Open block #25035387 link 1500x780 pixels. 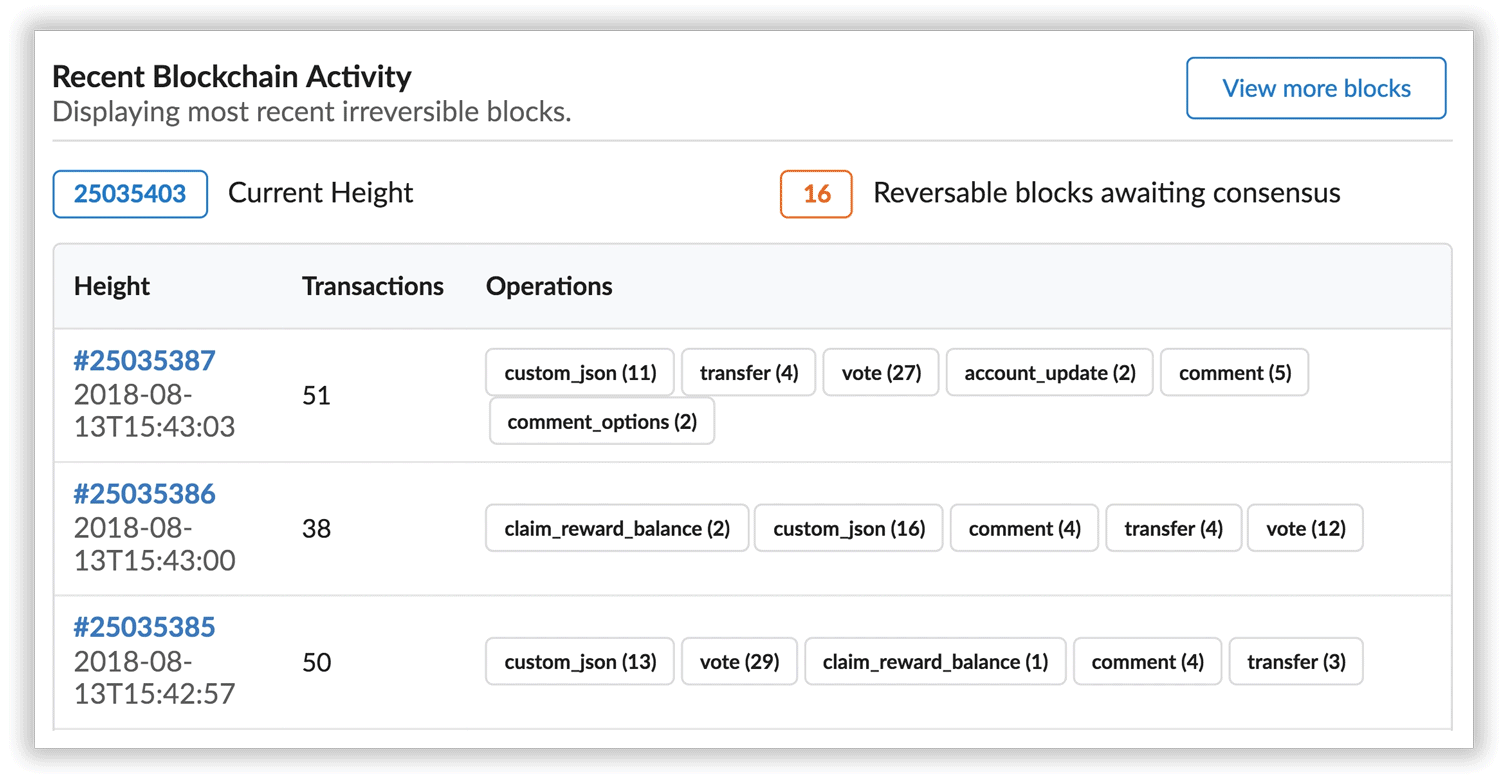(145, 360)
